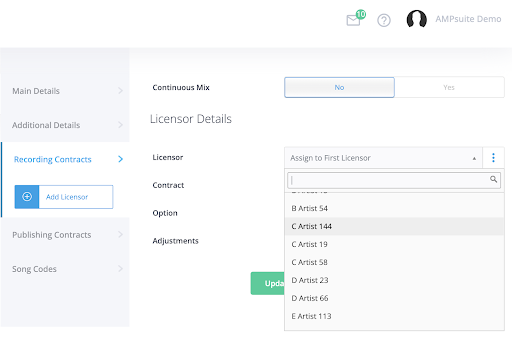Set Continuous Mix to Yes
This screenshot has width=512, height=363.
[449, 87]
